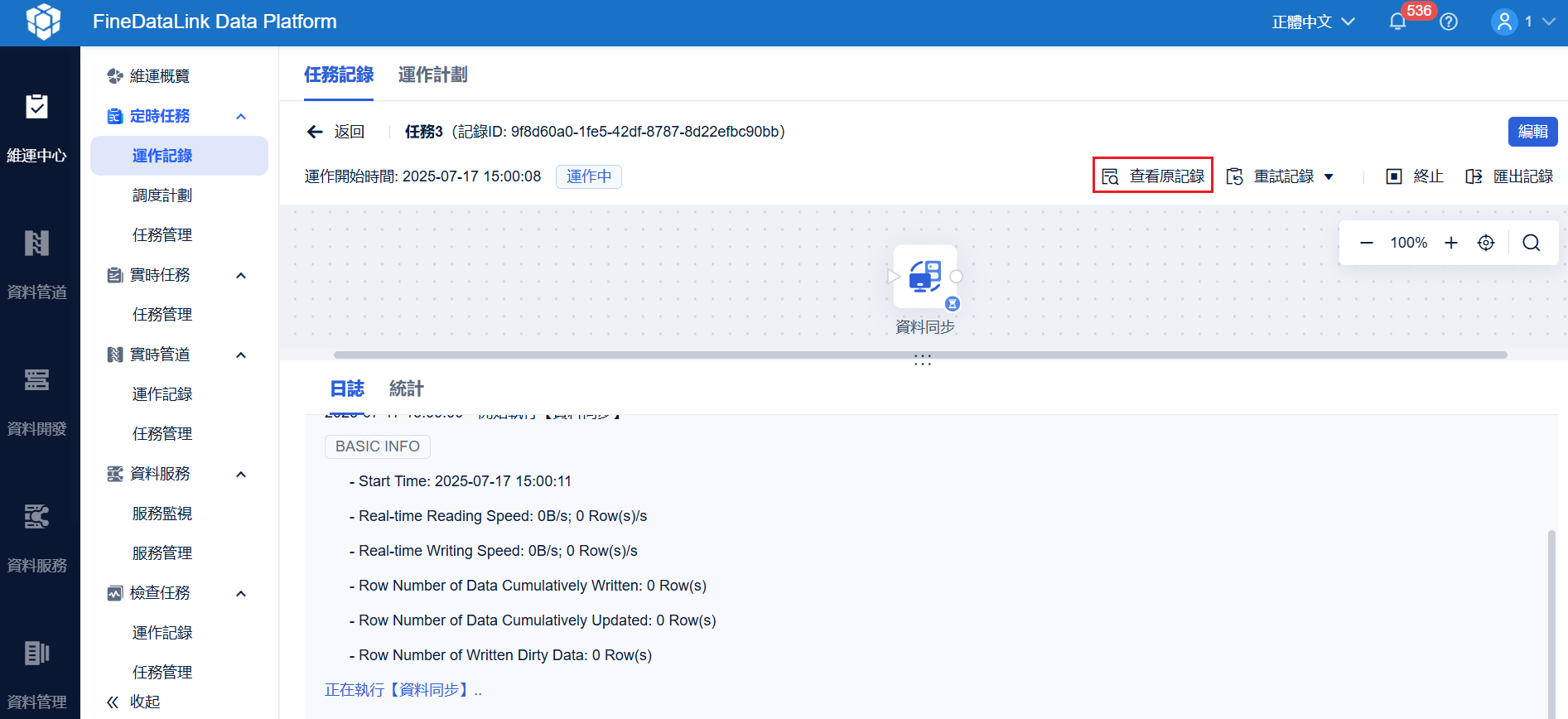Click the FineDataLink logo icon
The width and height of the screenshot is (1568, 719).
click(x=43, y=22)
